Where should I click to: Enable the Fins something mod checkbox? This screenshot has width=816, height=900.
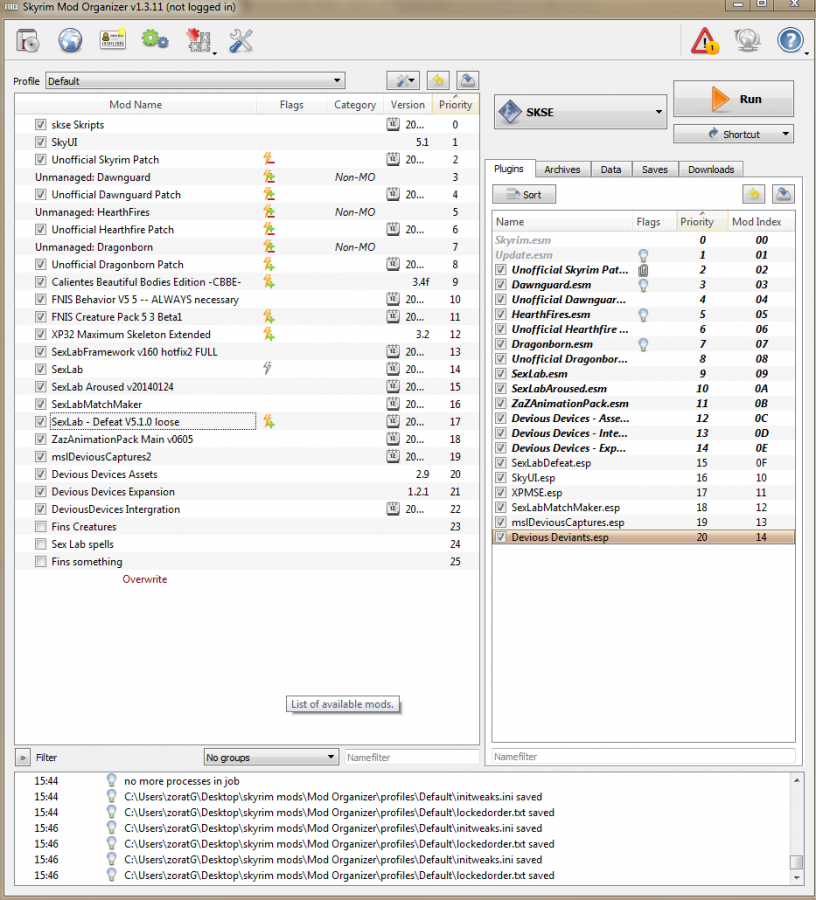(x=40, y=561)
